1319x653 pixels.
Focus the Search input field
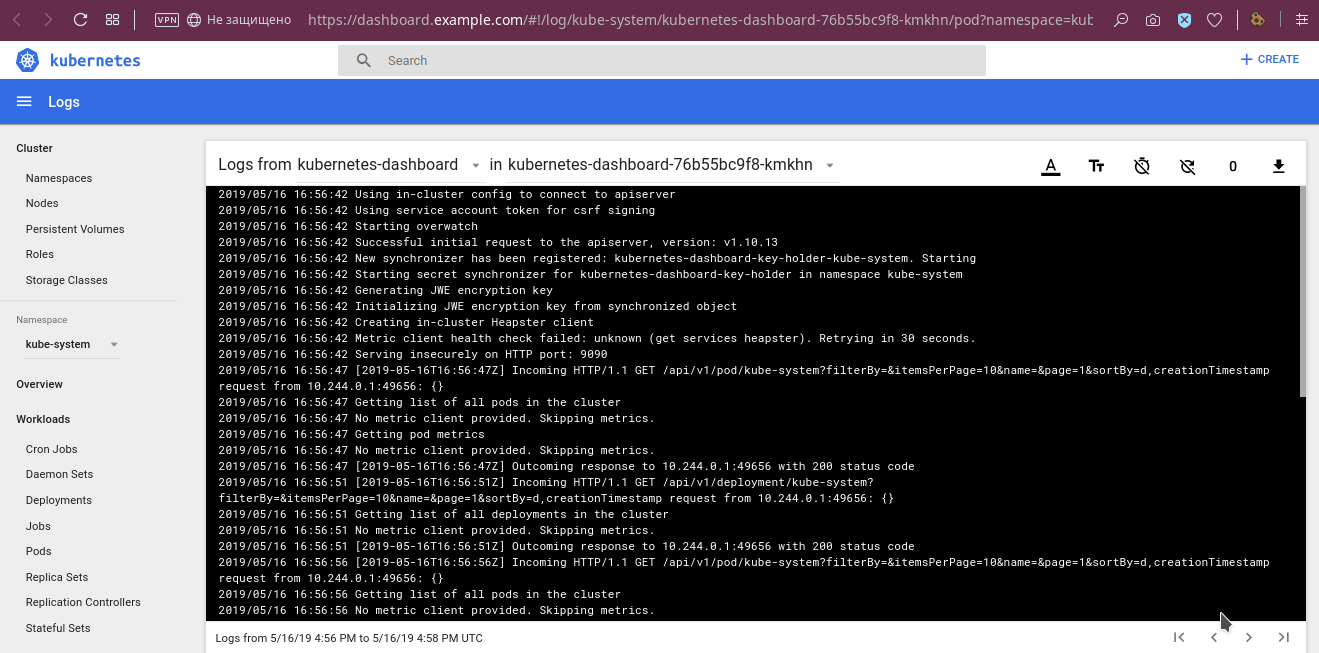pos(661,60)
